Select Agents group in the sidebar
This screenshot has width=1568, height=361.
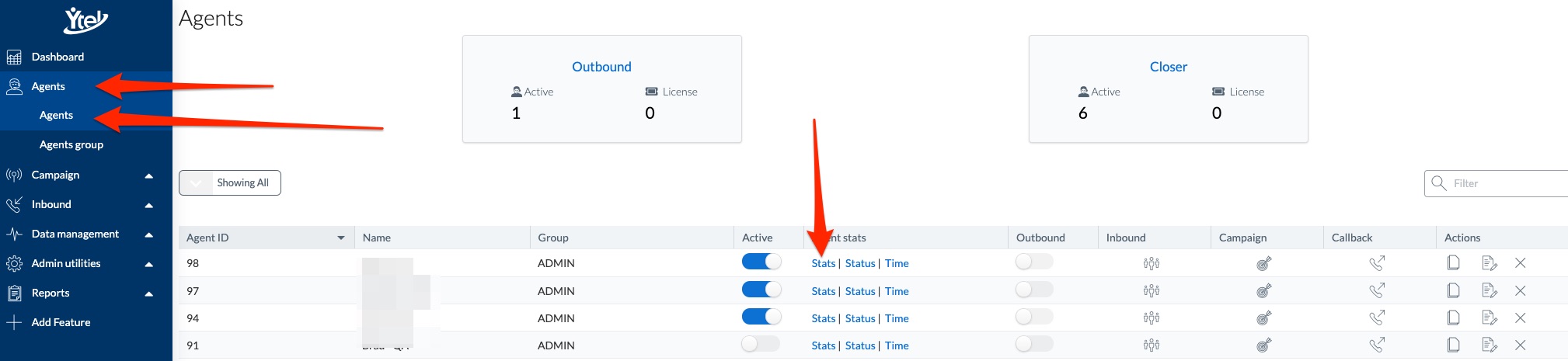point(71,144)
